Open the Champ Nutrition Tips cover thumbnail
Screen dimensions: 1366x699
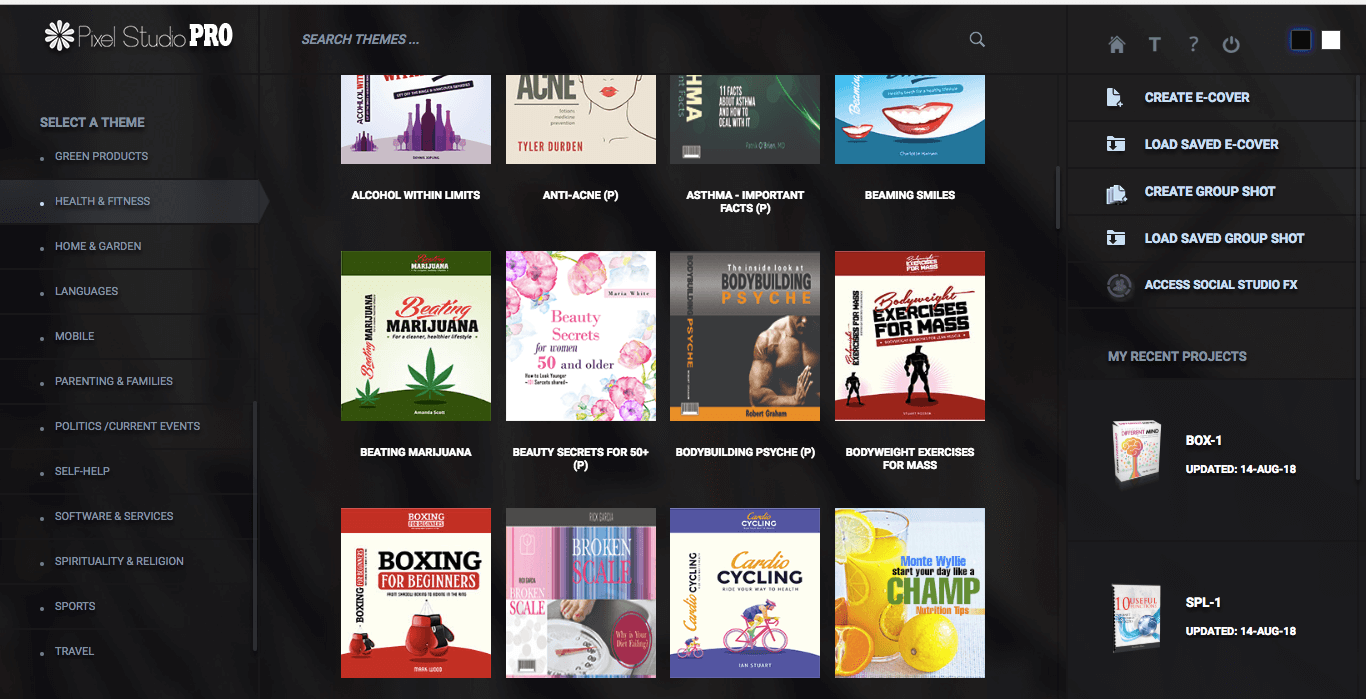pos(910,593)
